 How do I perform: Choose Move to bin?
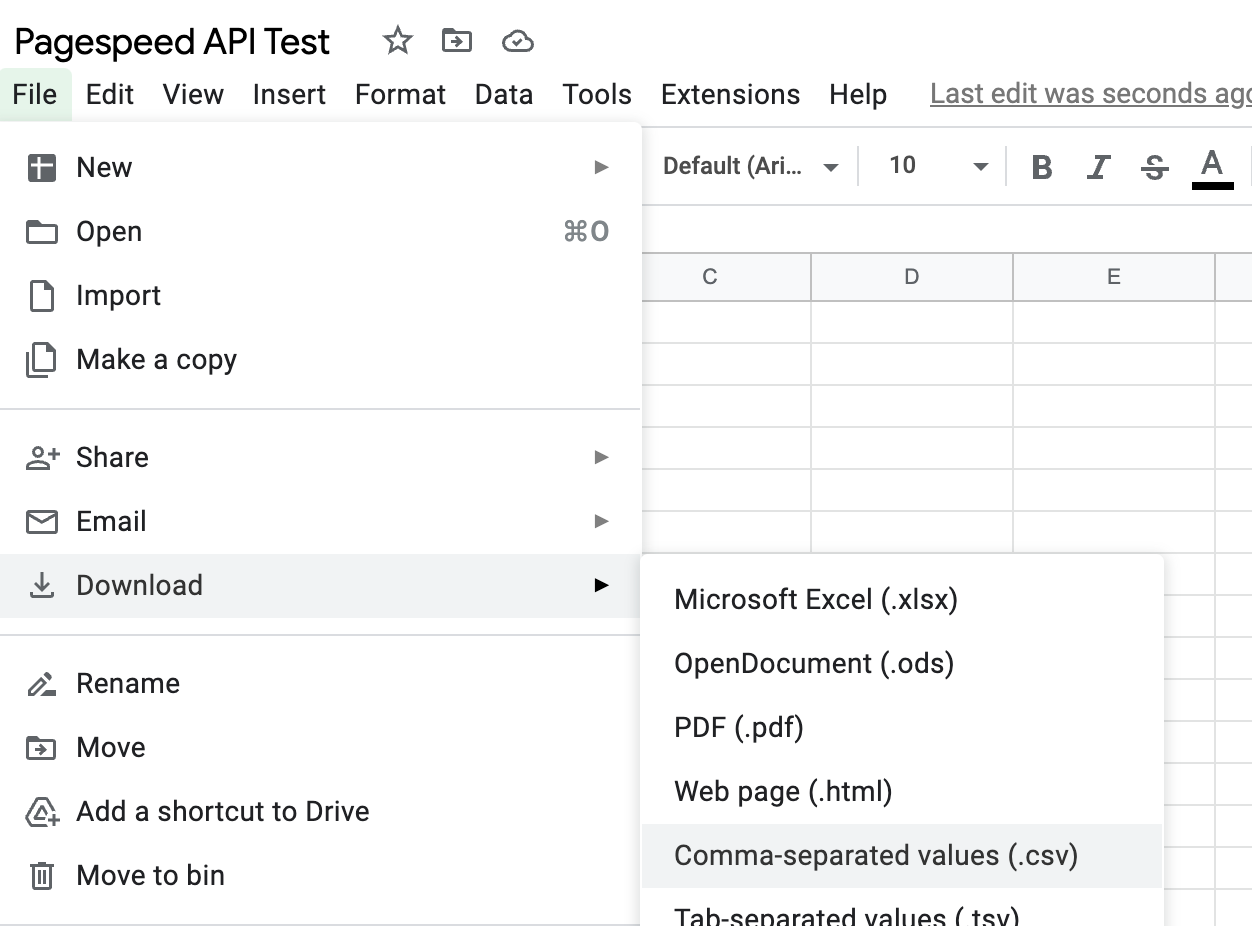coord(150,875)
